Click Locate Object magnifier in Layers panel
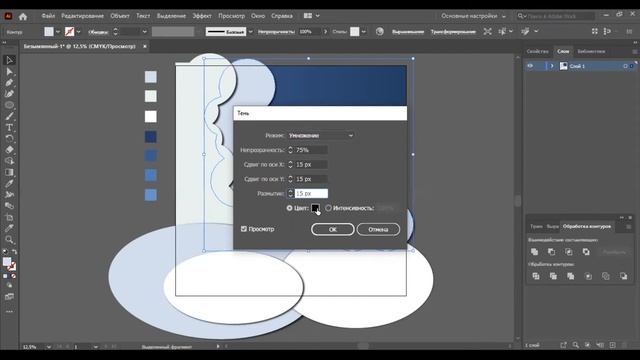This screenshot has width=640, height=360. 576,345
